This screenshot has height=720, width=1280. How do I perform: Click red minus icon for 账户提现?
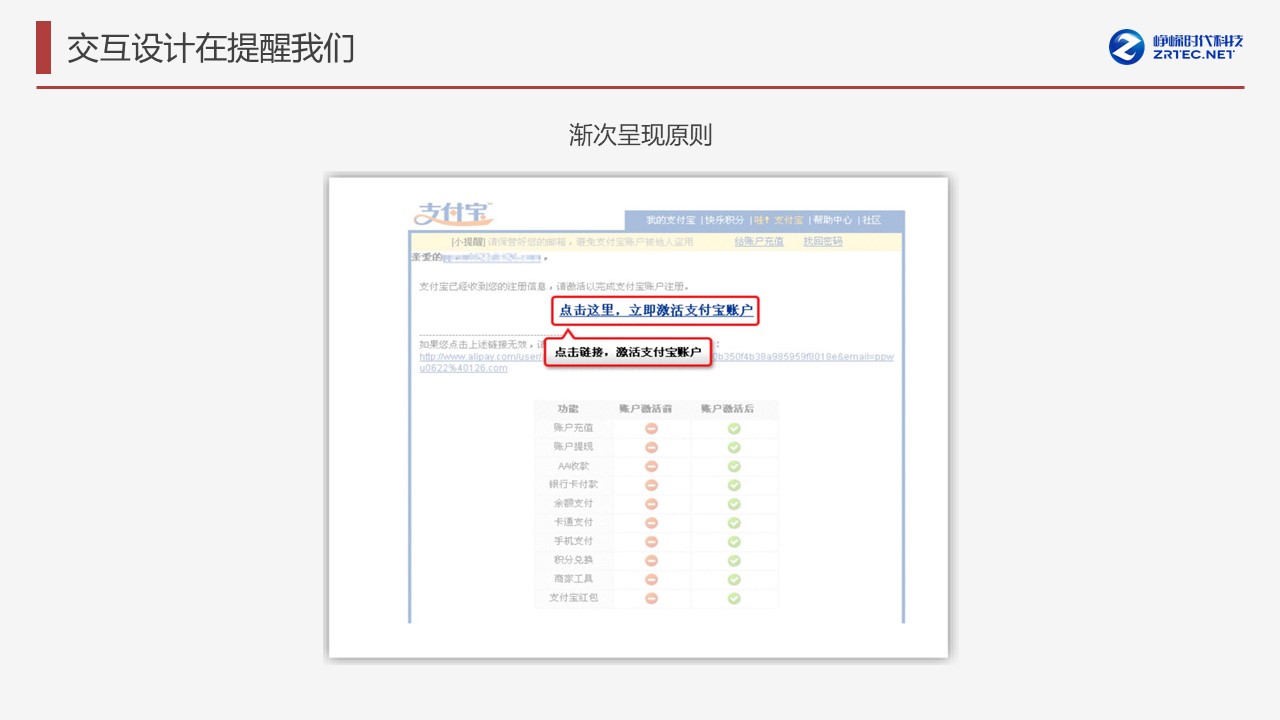tap(651, 447)
